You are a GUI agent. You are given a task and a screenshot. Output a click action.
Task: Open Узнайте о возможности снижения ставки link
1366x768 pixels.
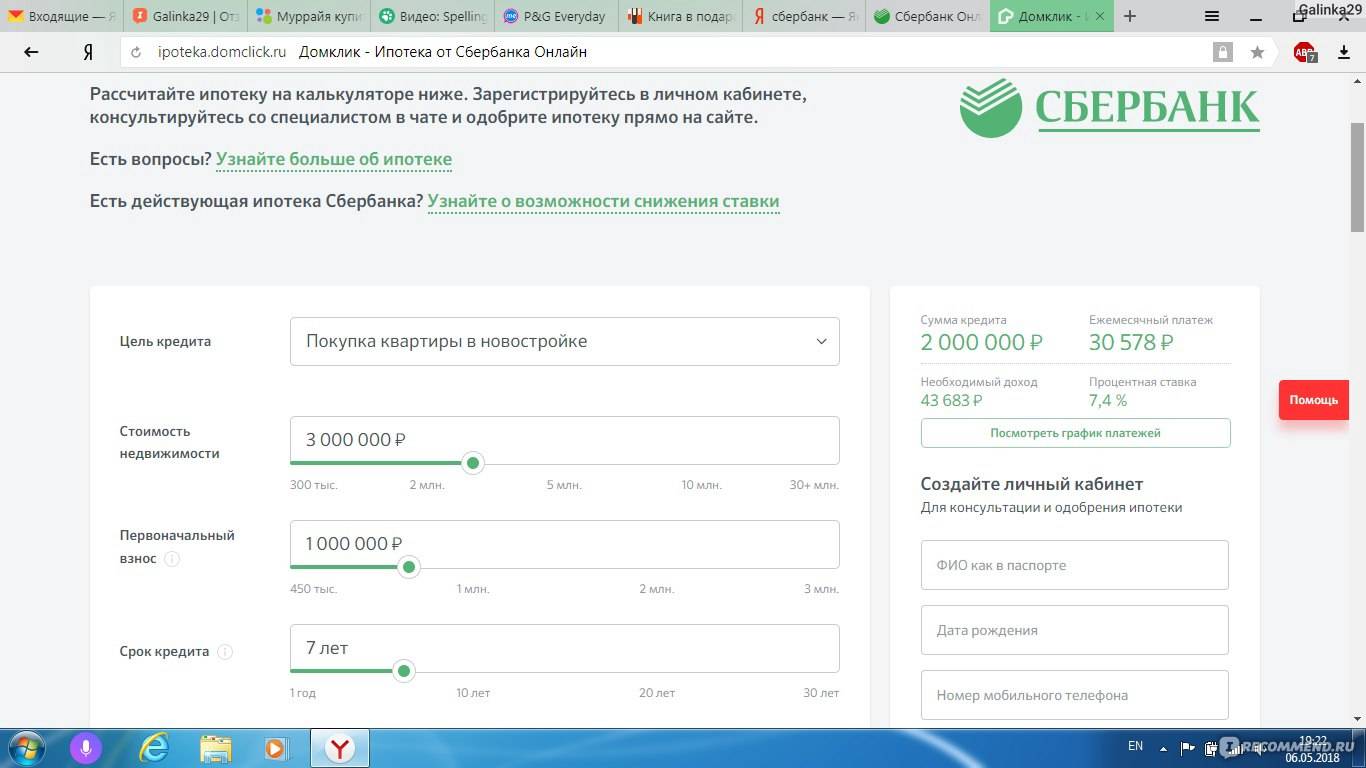pos(604,201)
